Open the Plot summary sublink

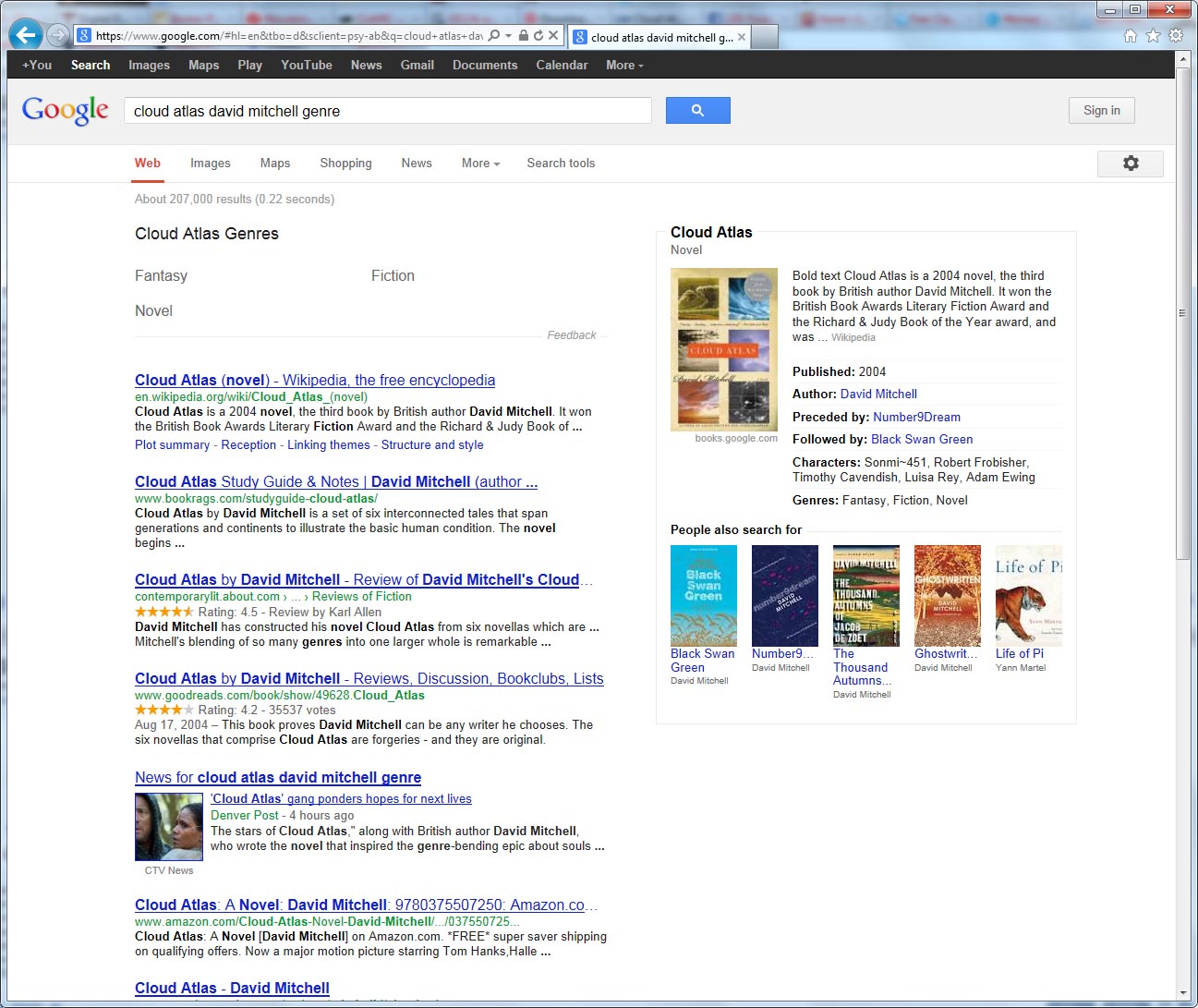coord(172,445)
